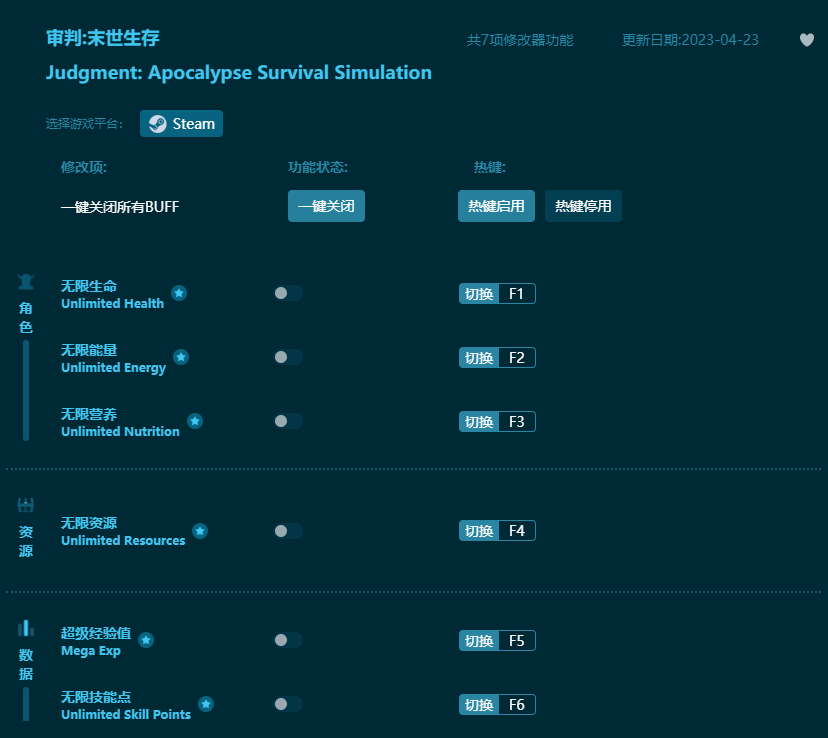Click the star icon next to Mega Exp

(146, 641)
